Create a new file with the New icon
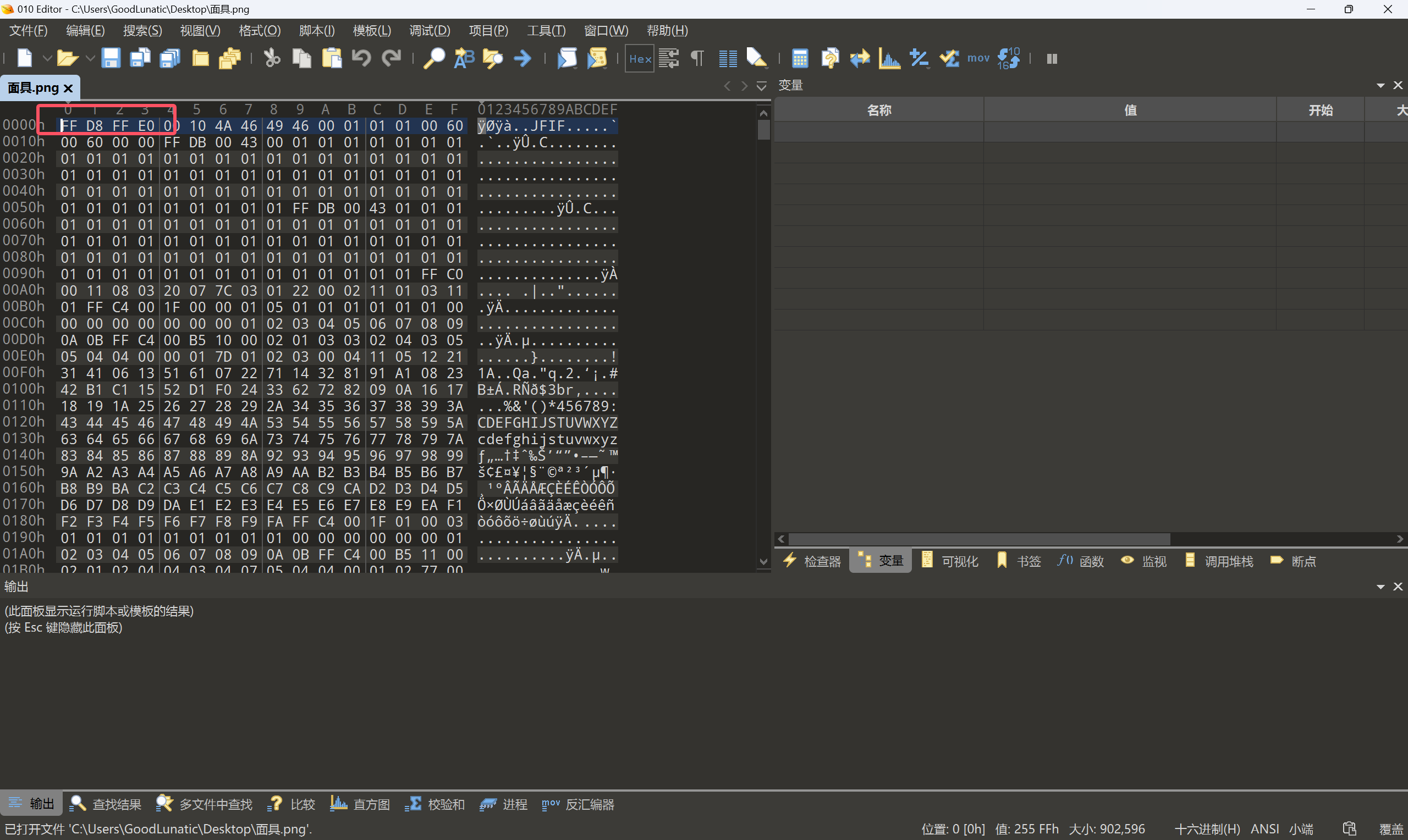 point(25,58)
